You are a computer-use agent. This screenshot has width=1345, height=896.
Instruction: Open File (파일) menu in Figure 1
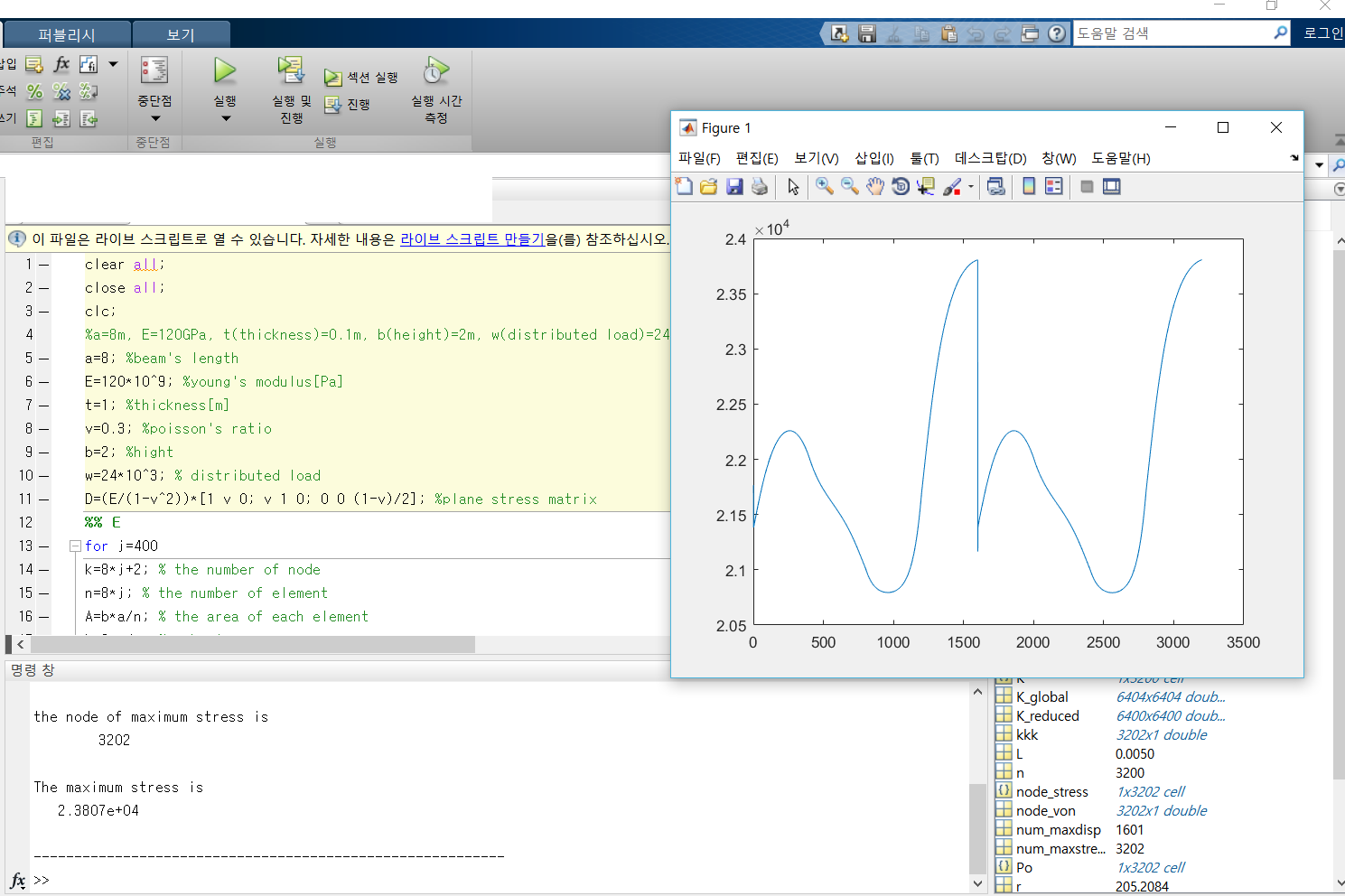[x=699, y=158]
